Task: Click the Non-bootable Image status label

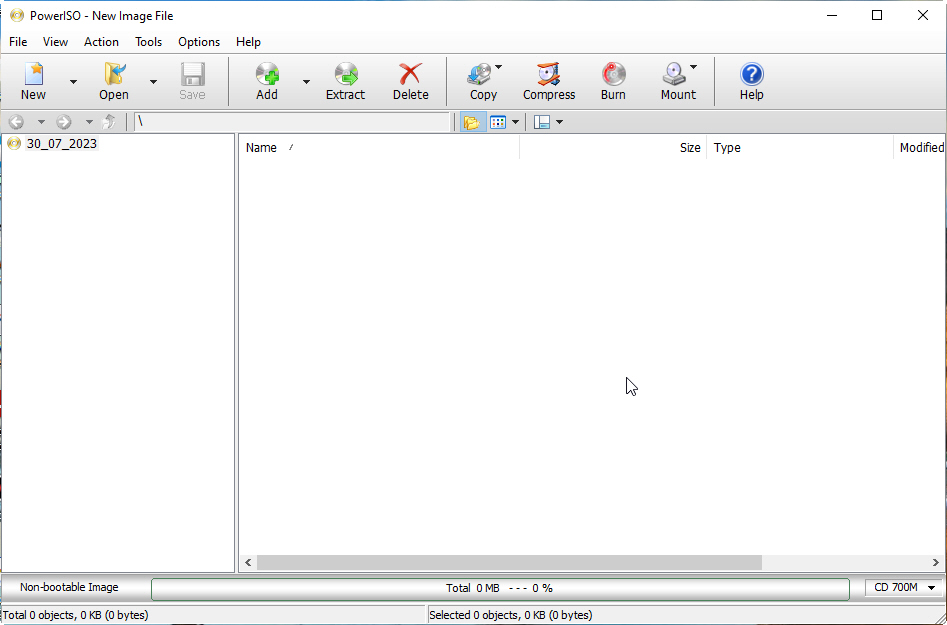Action: [x=69, y=587]
